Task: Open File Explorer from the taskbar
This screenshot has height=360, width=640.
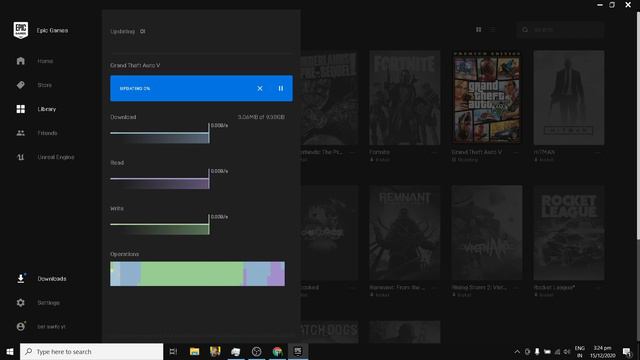Action: tap(194, 351)
